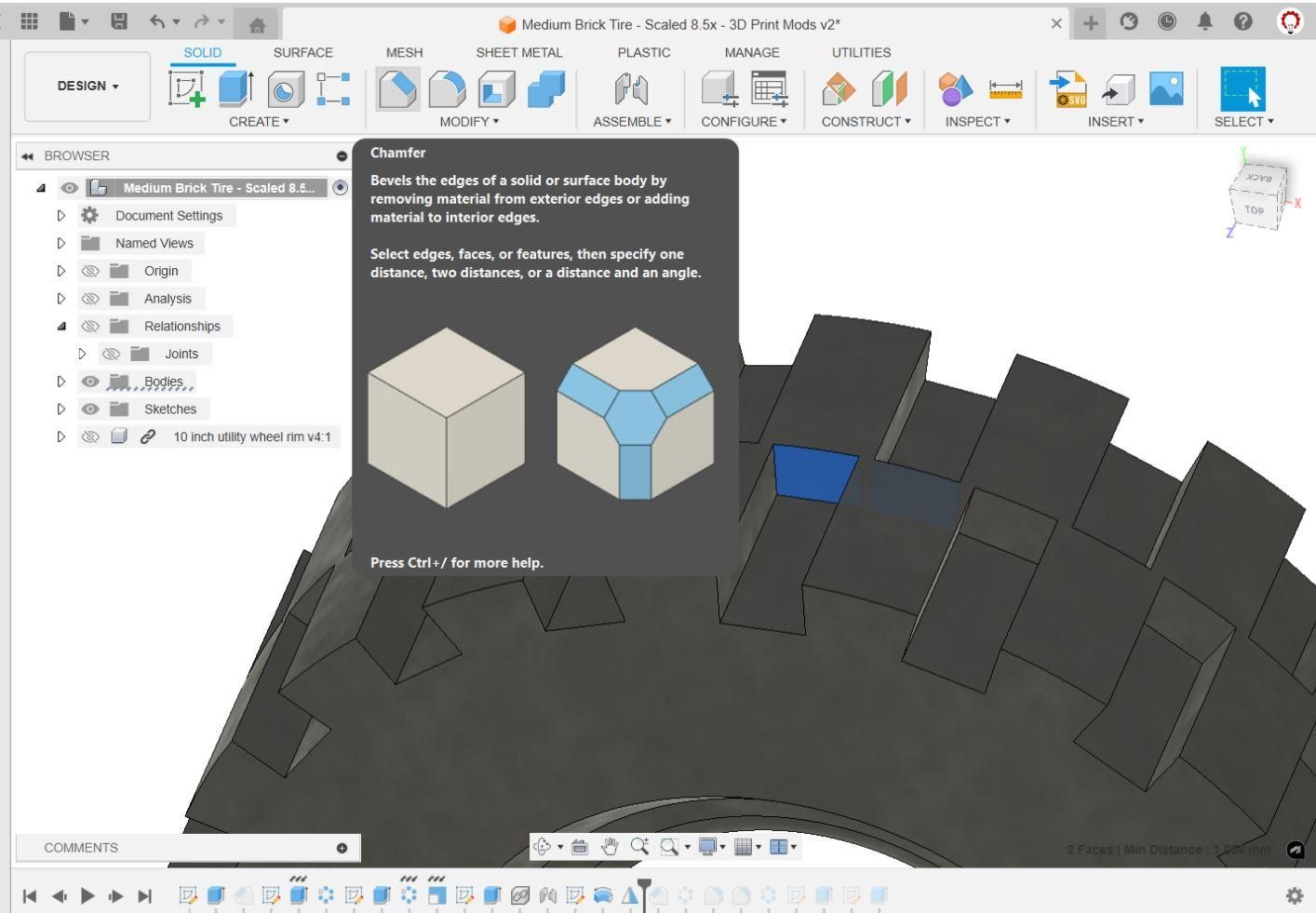Image resolution: width=1316 pixels, height=913 pixels.
Task: Toggle visibility of the Joints folder
Action: click(x=111, y=355)
